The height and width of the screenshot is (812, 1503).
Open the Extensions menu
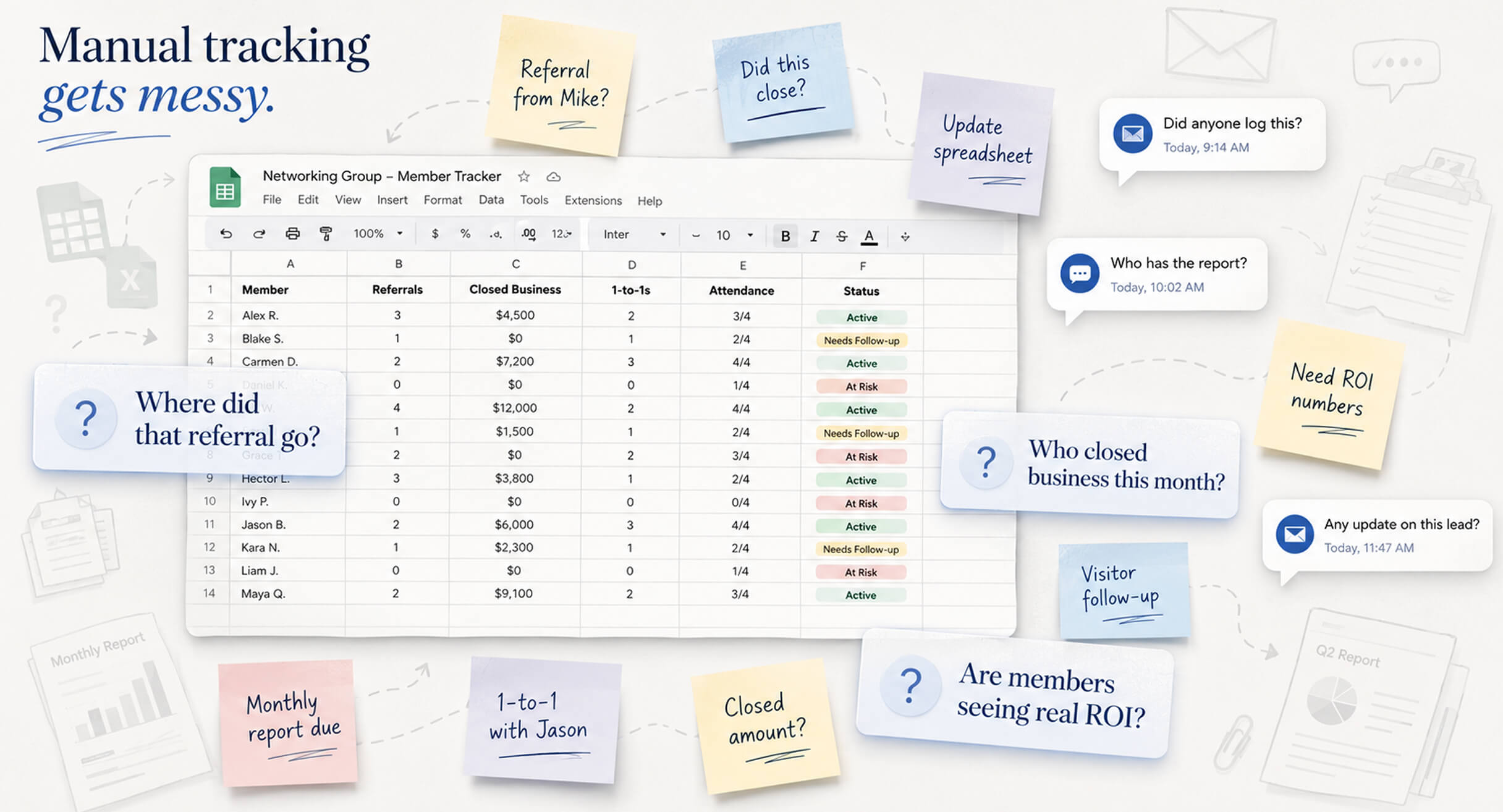click(593, 201)
